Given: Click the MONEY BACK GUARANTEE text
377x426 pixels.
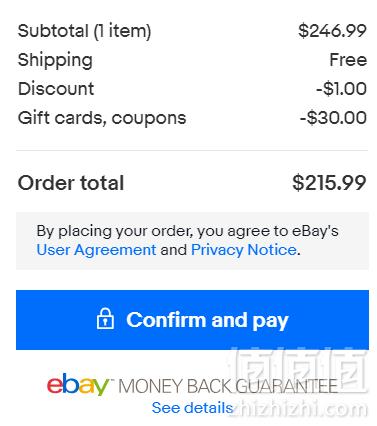Looking at the screenshot, I should (x=228, y=387).
